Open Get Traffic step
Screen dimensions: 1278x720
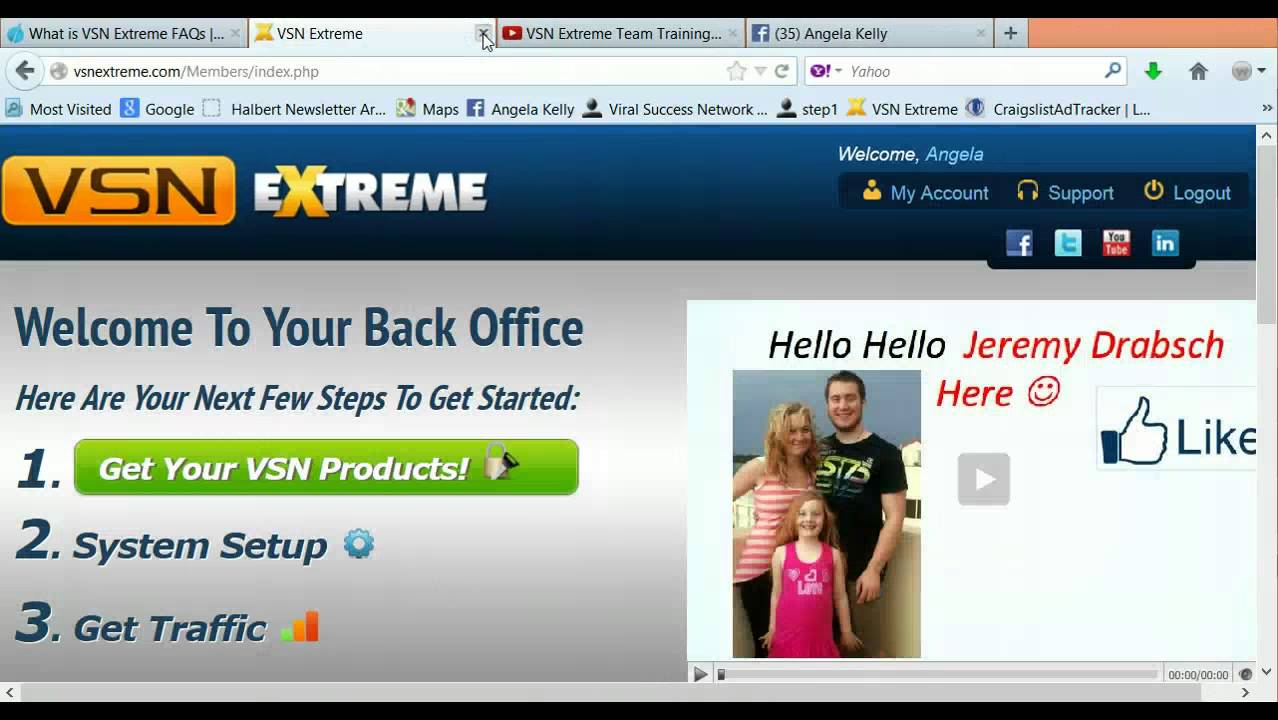click(169, 628)
